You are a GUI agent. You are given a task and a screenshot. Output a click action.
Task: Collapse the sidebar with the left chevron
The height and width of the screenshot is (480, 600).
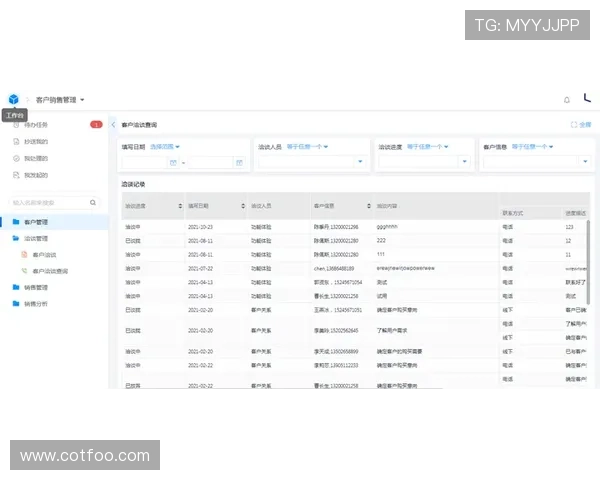coord(113,125)
